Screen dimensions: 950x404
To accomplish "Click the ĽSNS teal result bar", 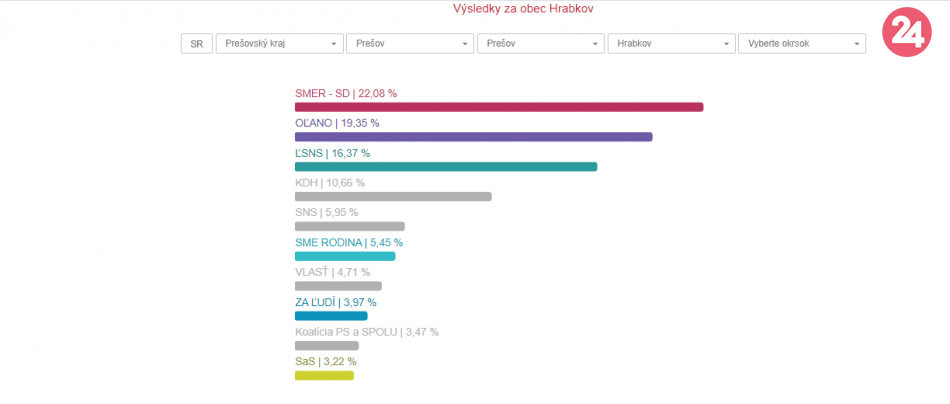I will 446,166.
